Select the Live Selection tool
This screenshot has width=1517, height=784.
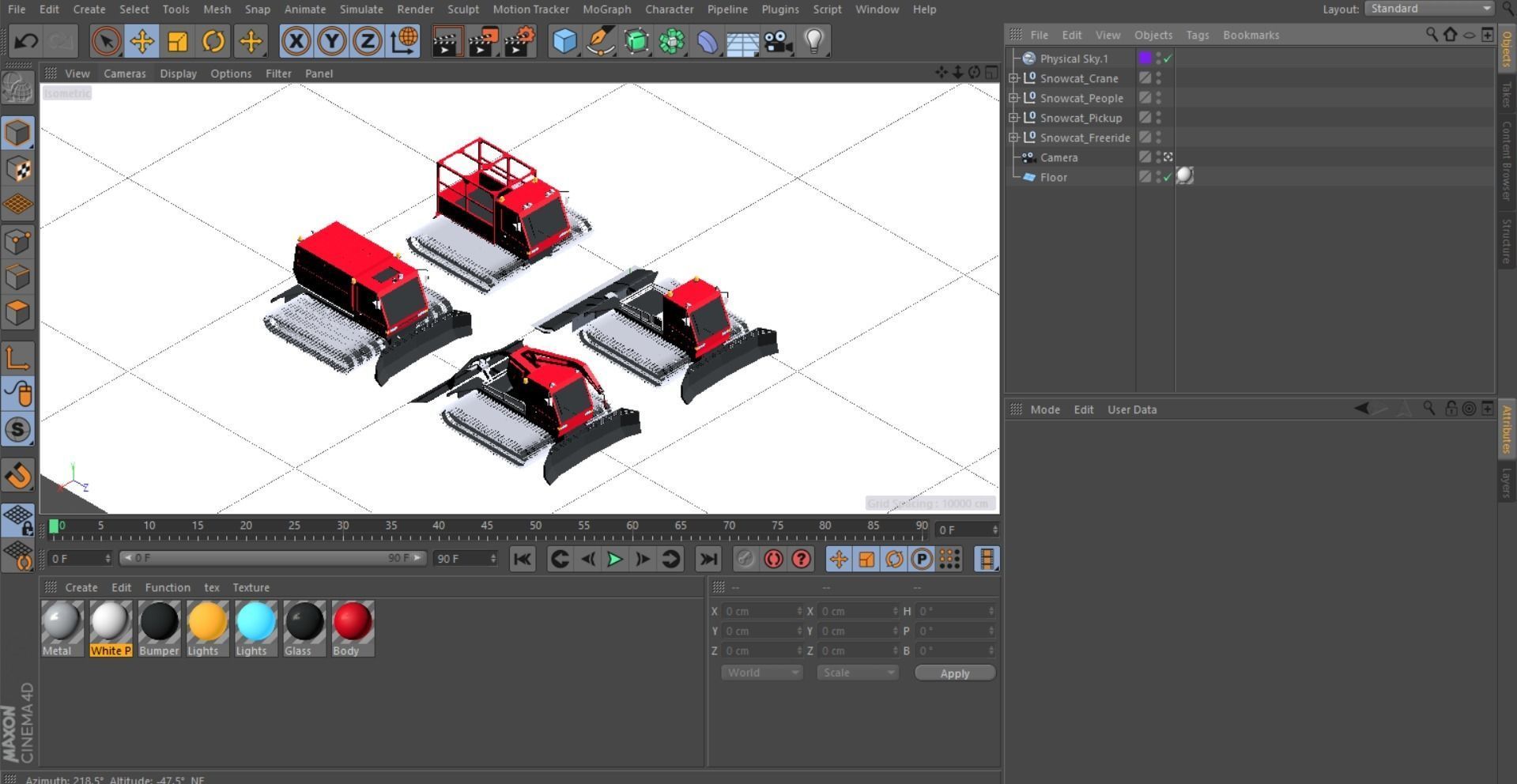pos(106,41)
